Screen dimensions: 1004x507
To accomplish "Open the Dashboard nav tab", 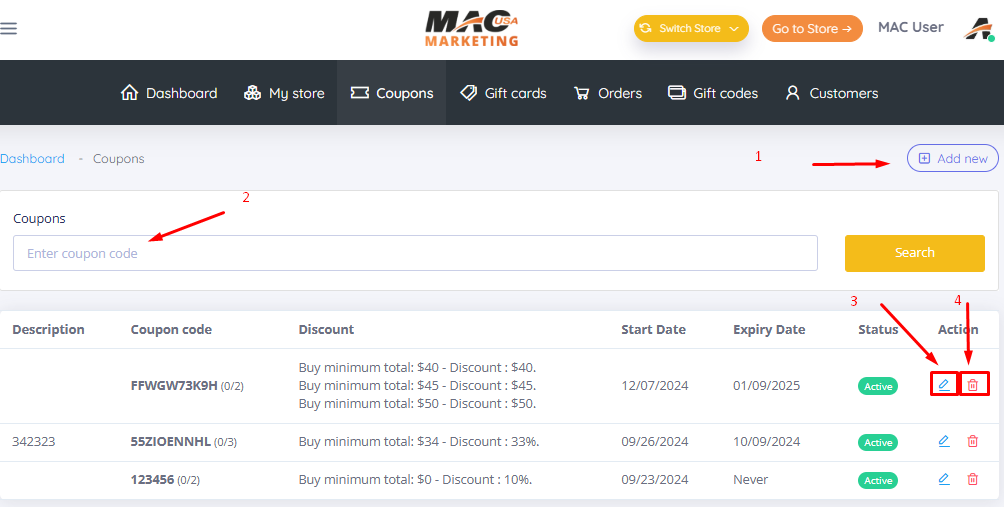I will point(169,93).
